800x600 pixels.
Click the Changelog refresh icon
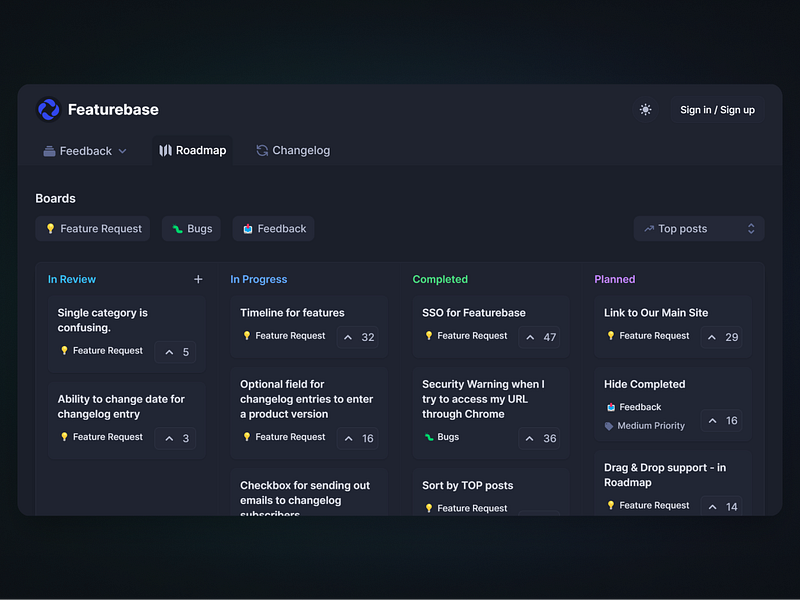point(260,150)
